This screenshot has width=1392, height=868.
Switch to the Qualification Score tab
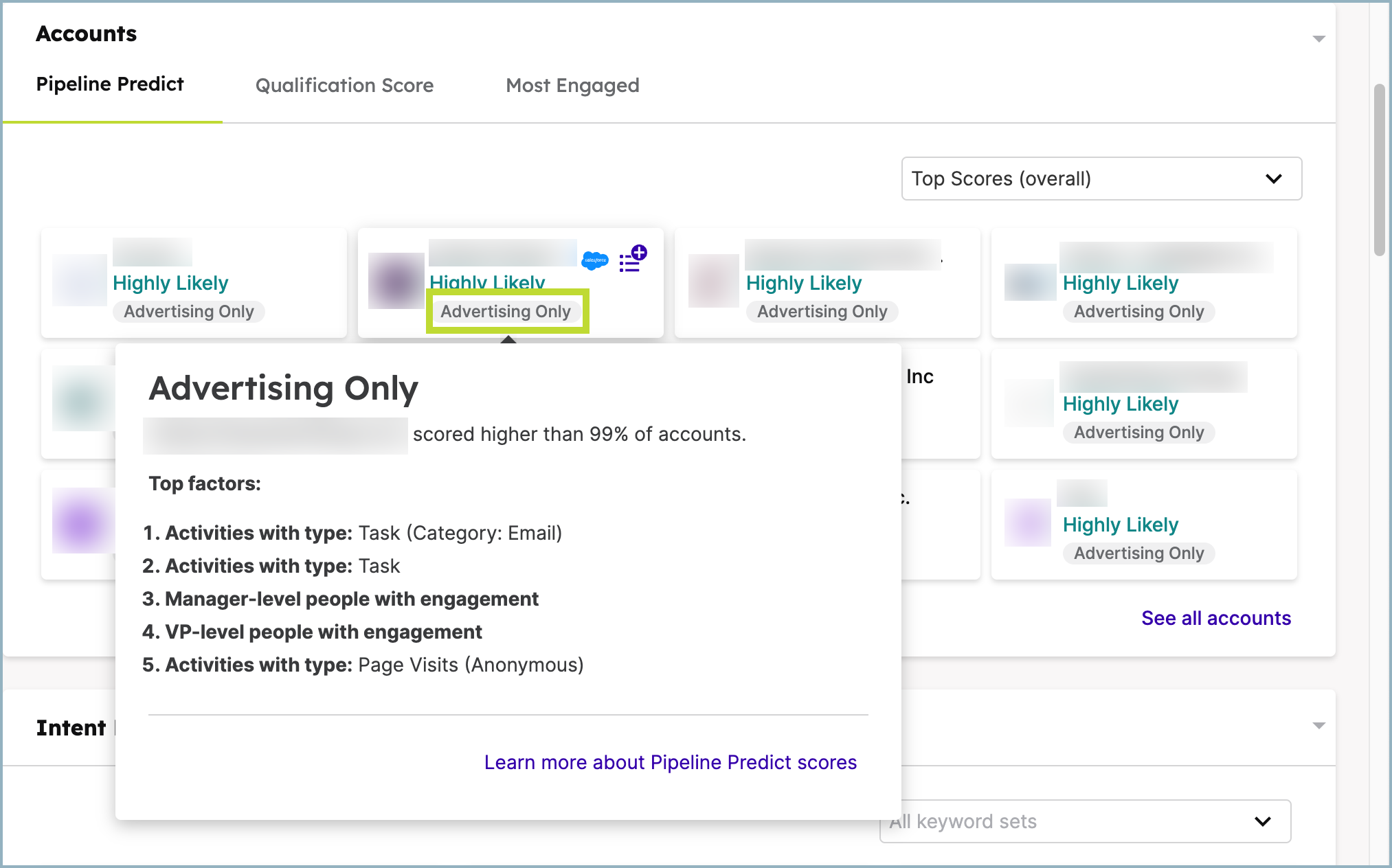click(344, 85)
